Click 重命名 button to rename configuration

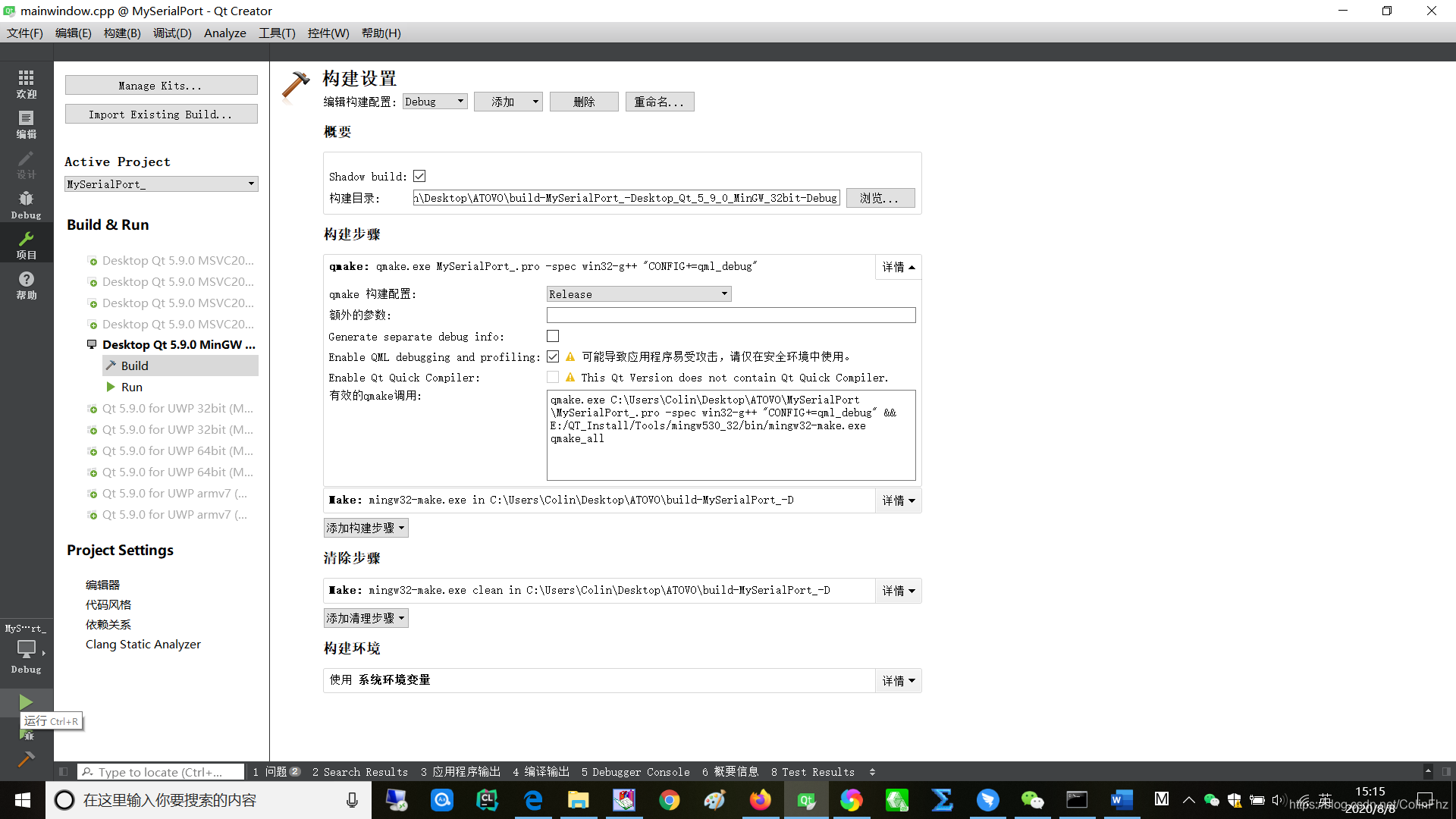(x=658, y=101)
